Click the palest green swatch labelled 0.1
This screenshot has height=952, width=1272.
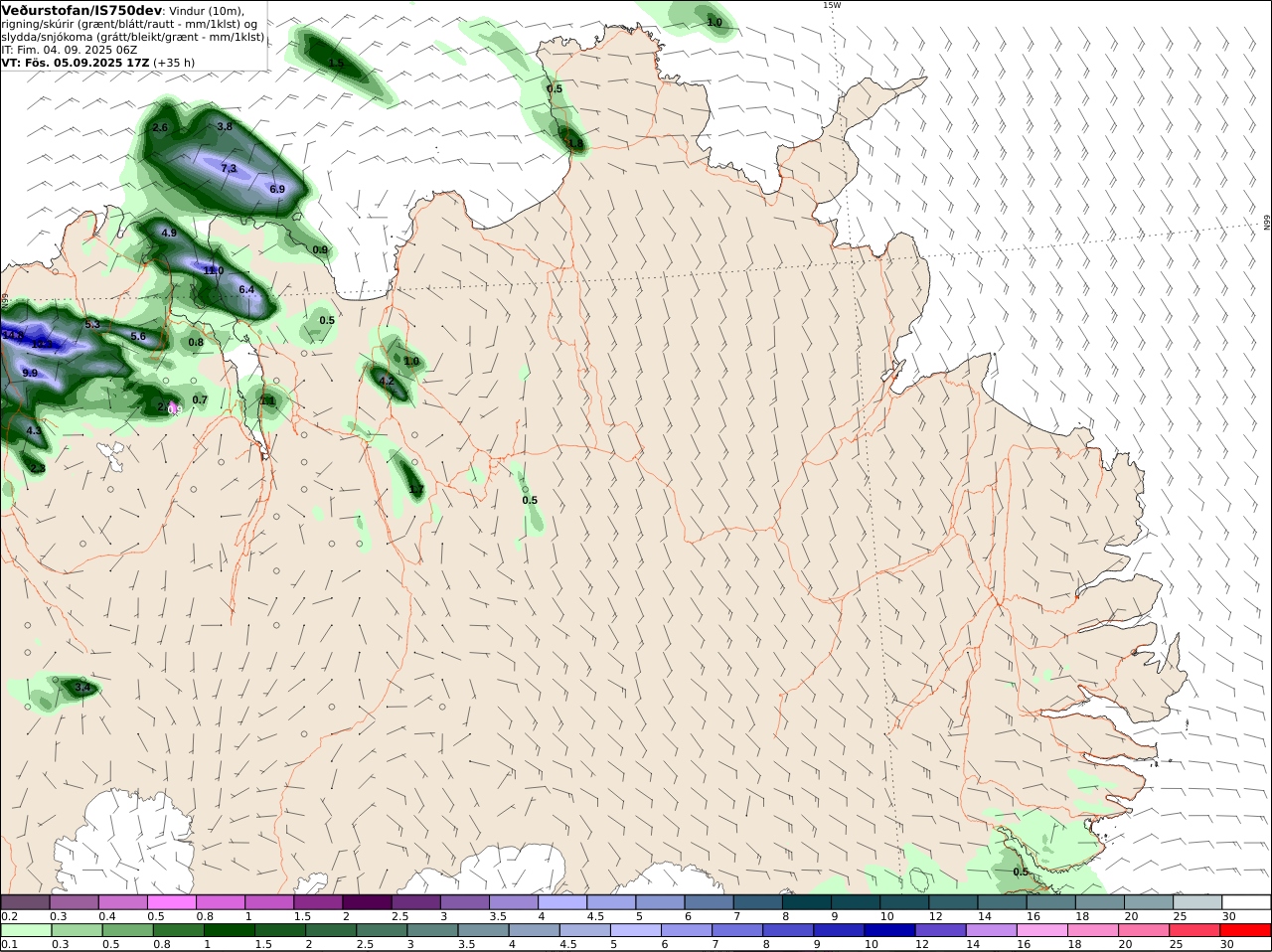coord(26,930)
